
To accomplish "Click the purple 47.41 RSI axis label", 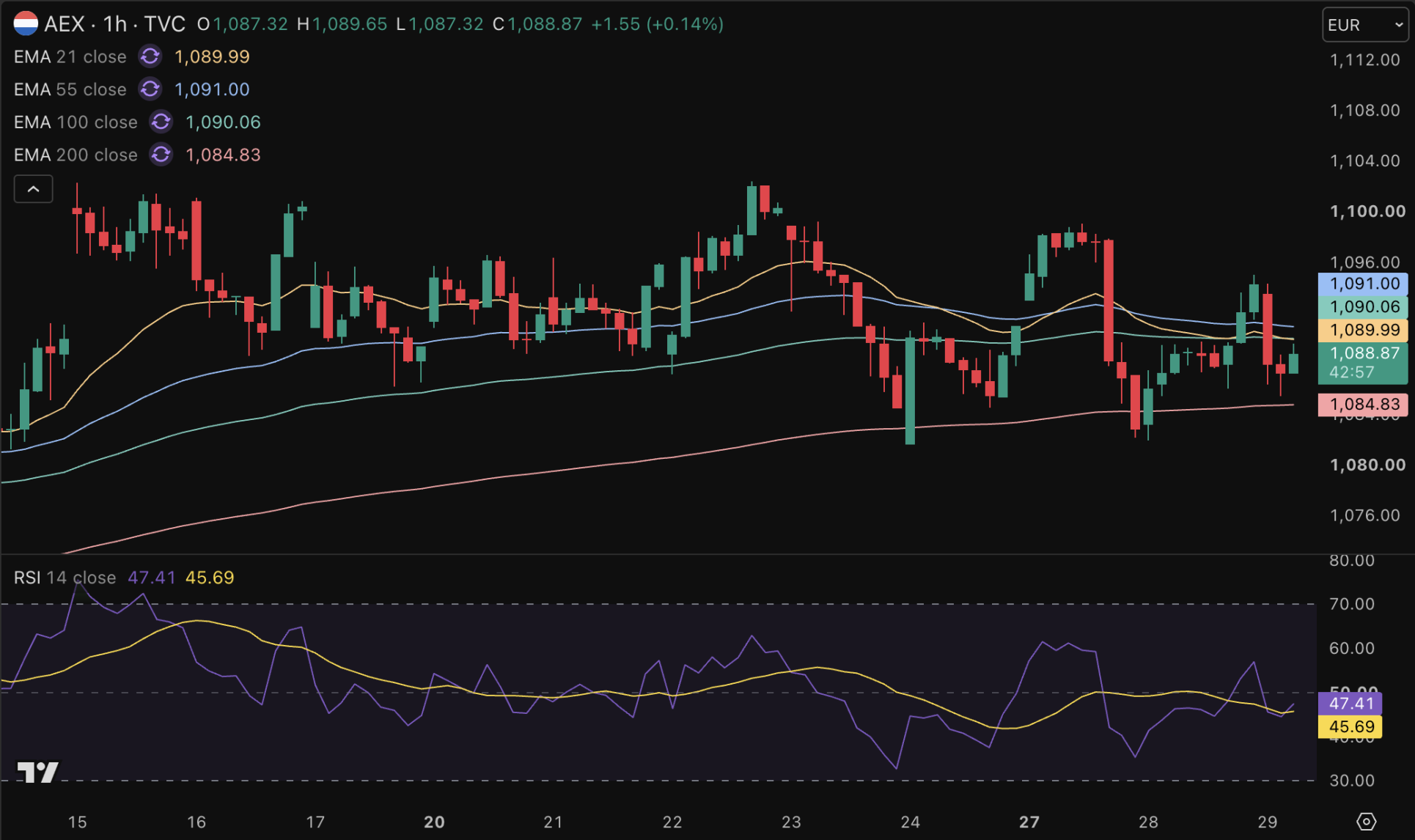I will (x=1350, y=704).
